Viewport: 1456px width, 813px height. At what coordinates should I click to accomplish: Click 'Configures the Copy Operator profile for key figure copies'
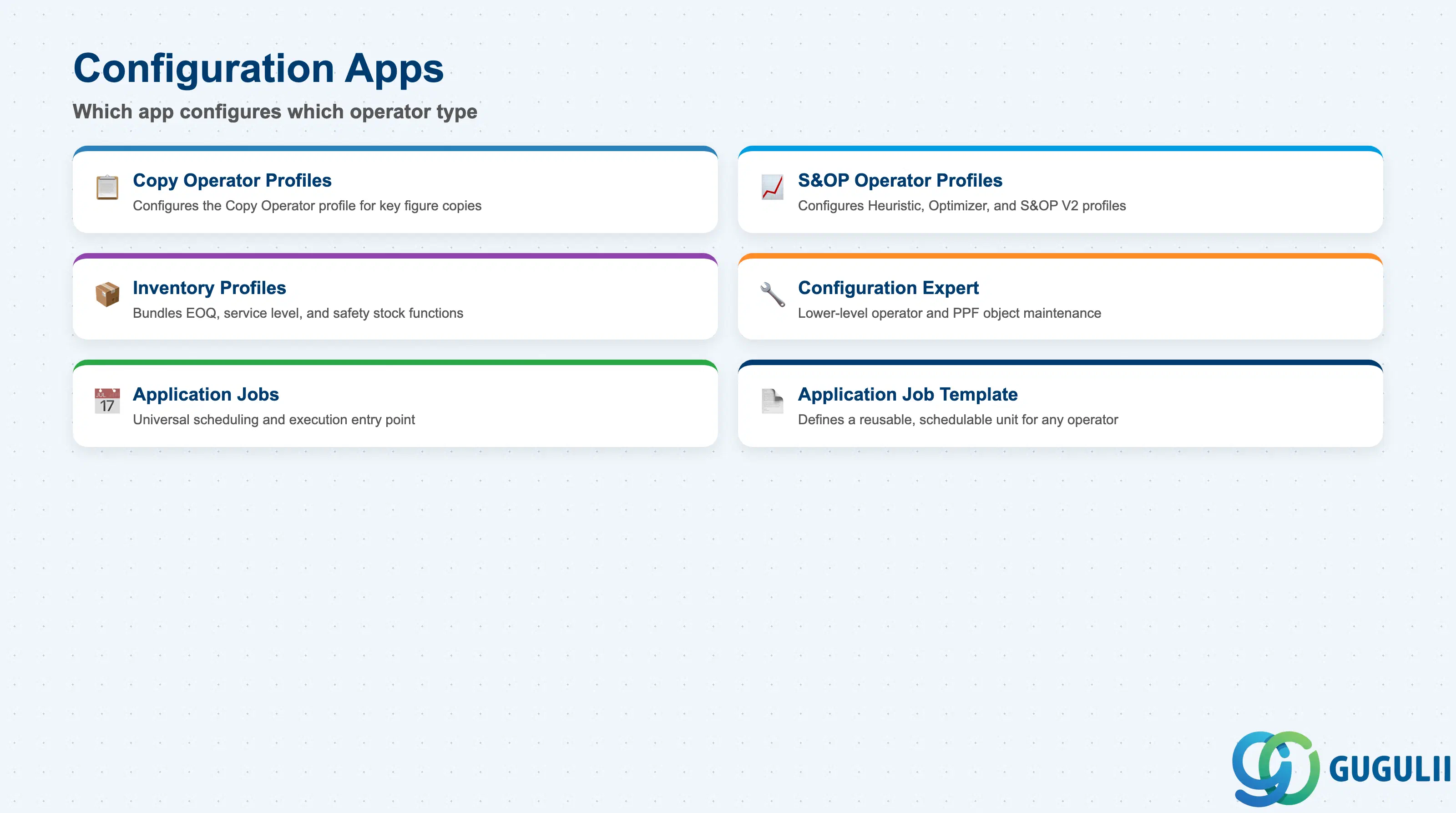click(307, 206)
